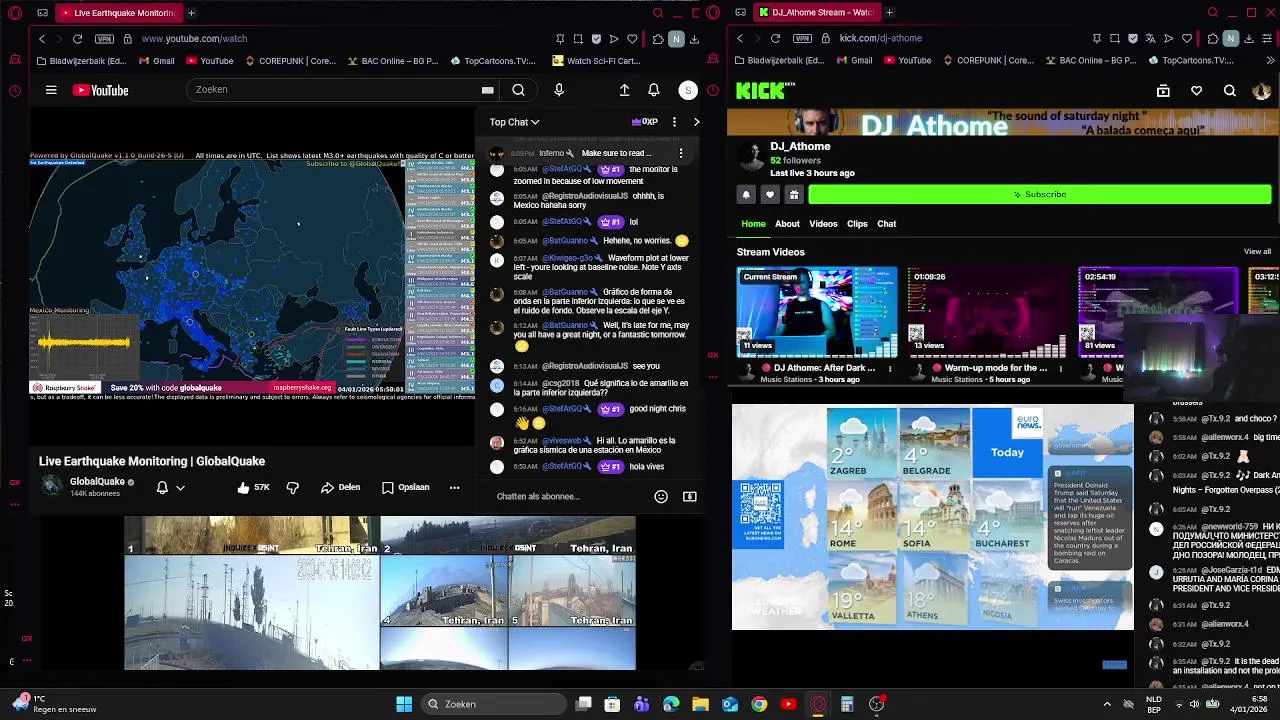1280x720 pixels.
Task: Click the YouTube search field Zoeken
Action: (x=335, y=90)
